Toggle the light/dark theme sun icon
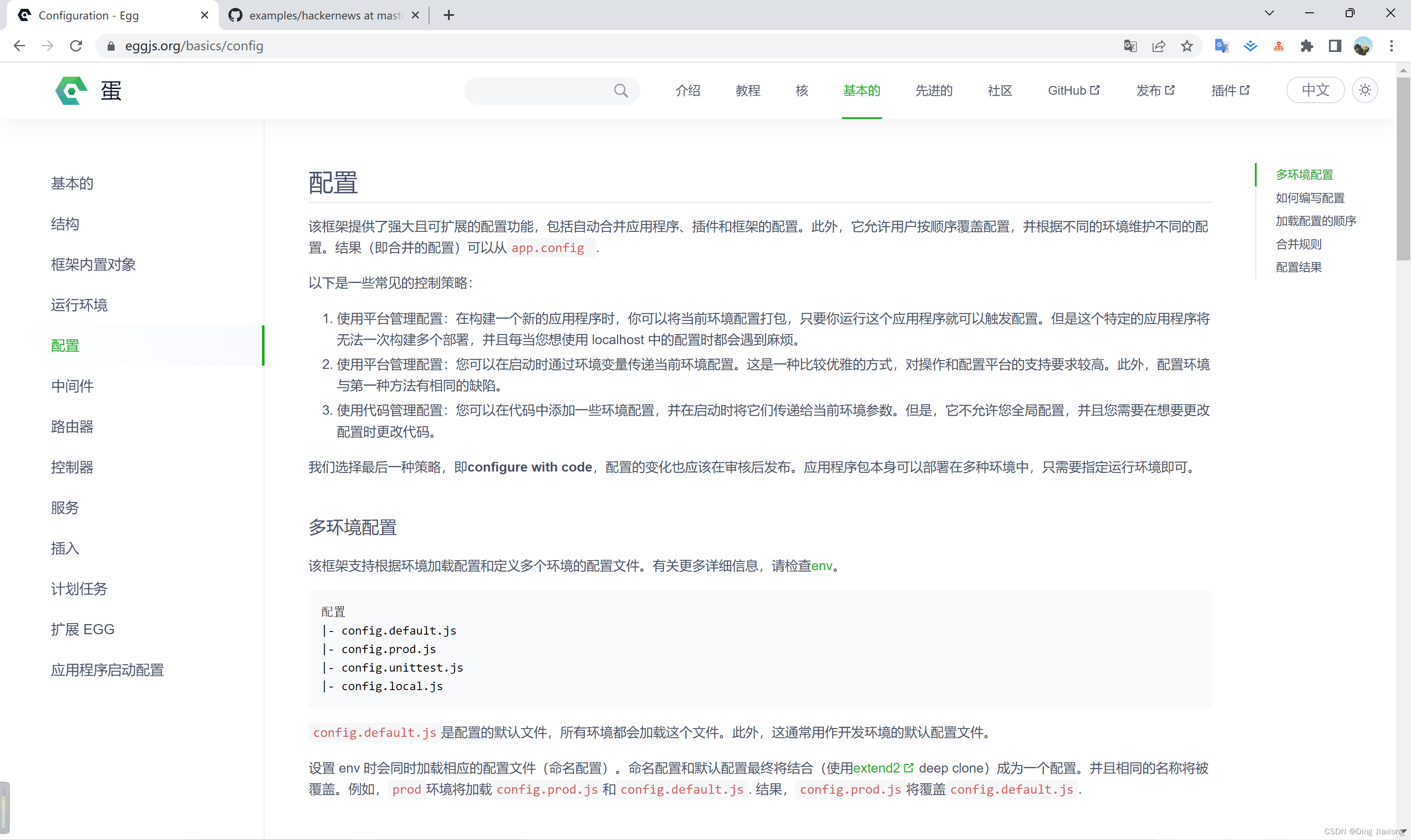Viewport: 1411px width, 840px height. coord(1365,90)
